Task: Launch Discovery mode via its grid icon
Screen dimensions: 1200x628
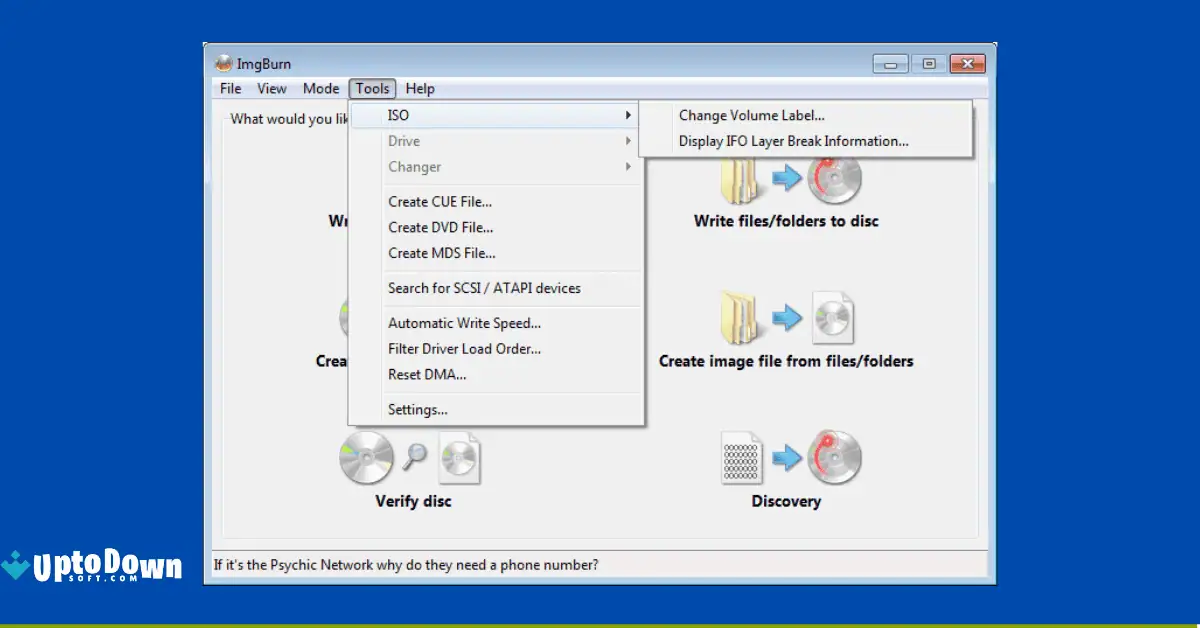Action: point(741,457)
